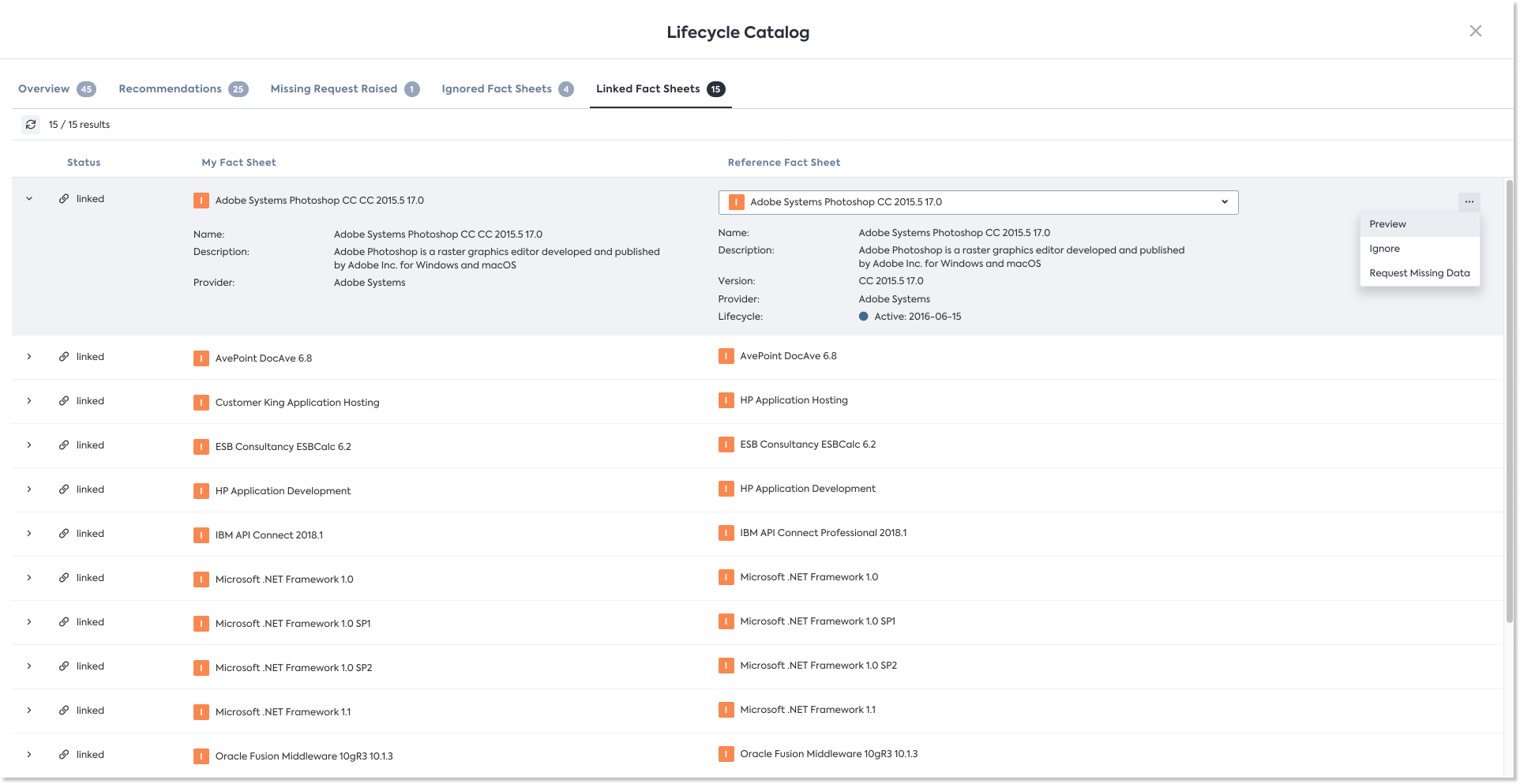Choose Preview from the context menu
Viewport: 1520px width, 784px height.
point(1420,224)
